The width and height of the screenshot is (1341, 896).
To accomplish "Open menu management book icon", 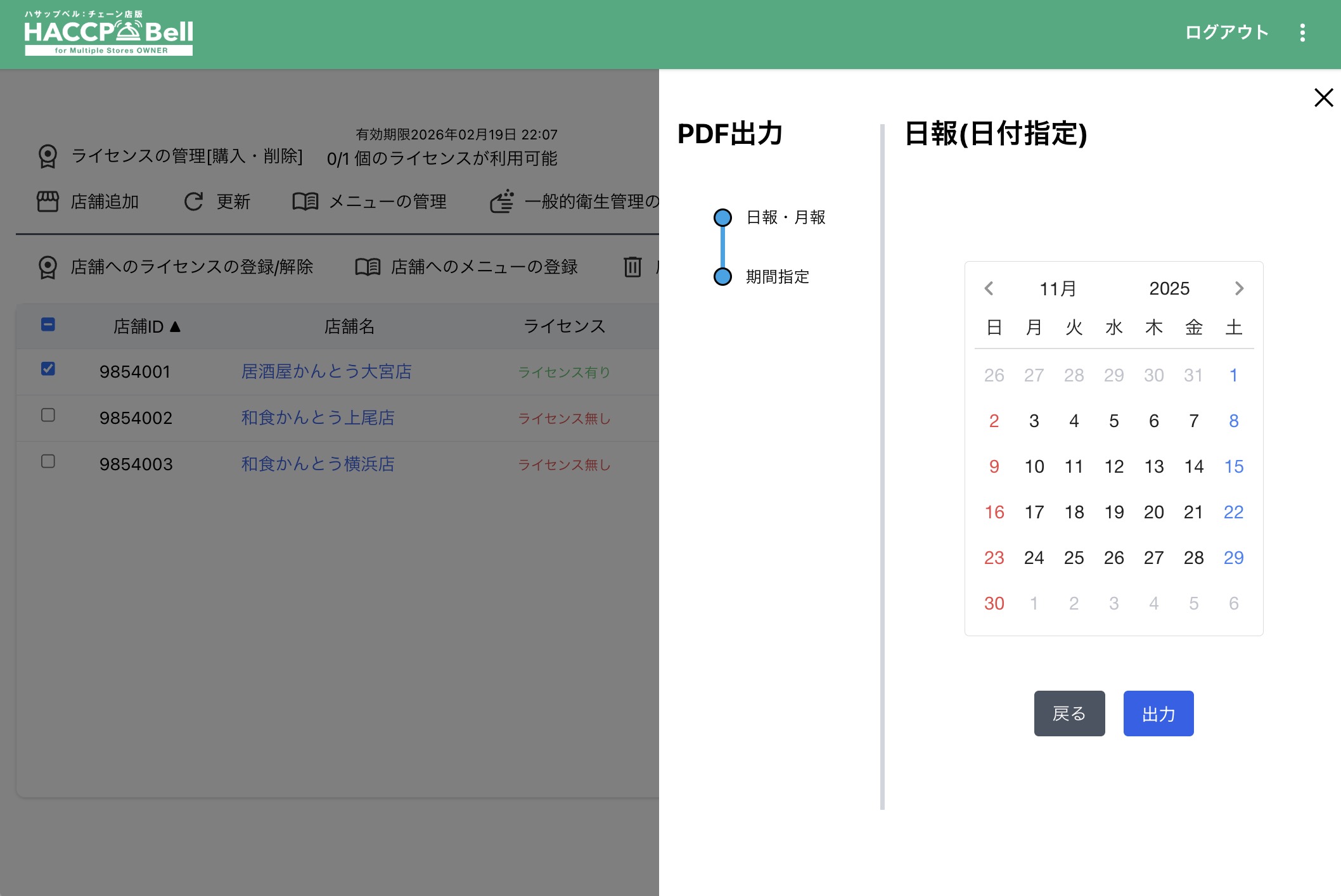I will [x=305, y=202].
